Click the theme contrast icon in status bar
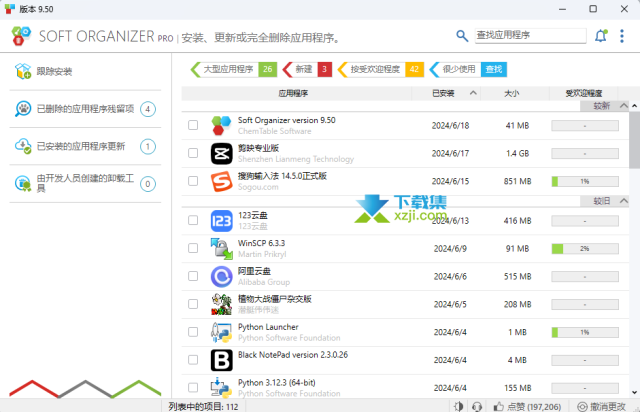The width and height of the screenshot is (640, 412). pos(458,406)
